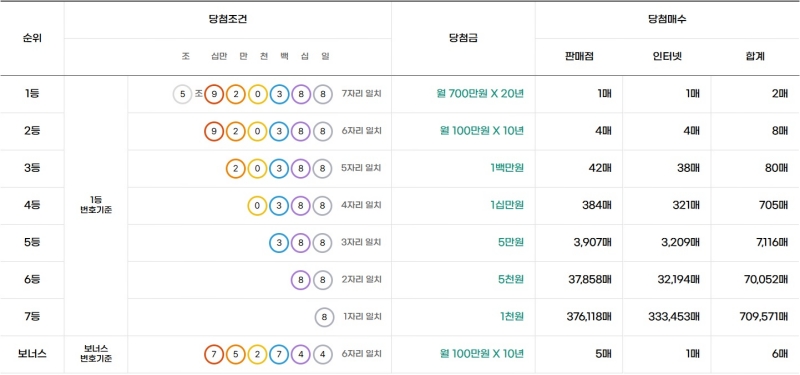Click the 5천원 prize amount
This screenshot has width=800, height=375.
pos(511,280)
